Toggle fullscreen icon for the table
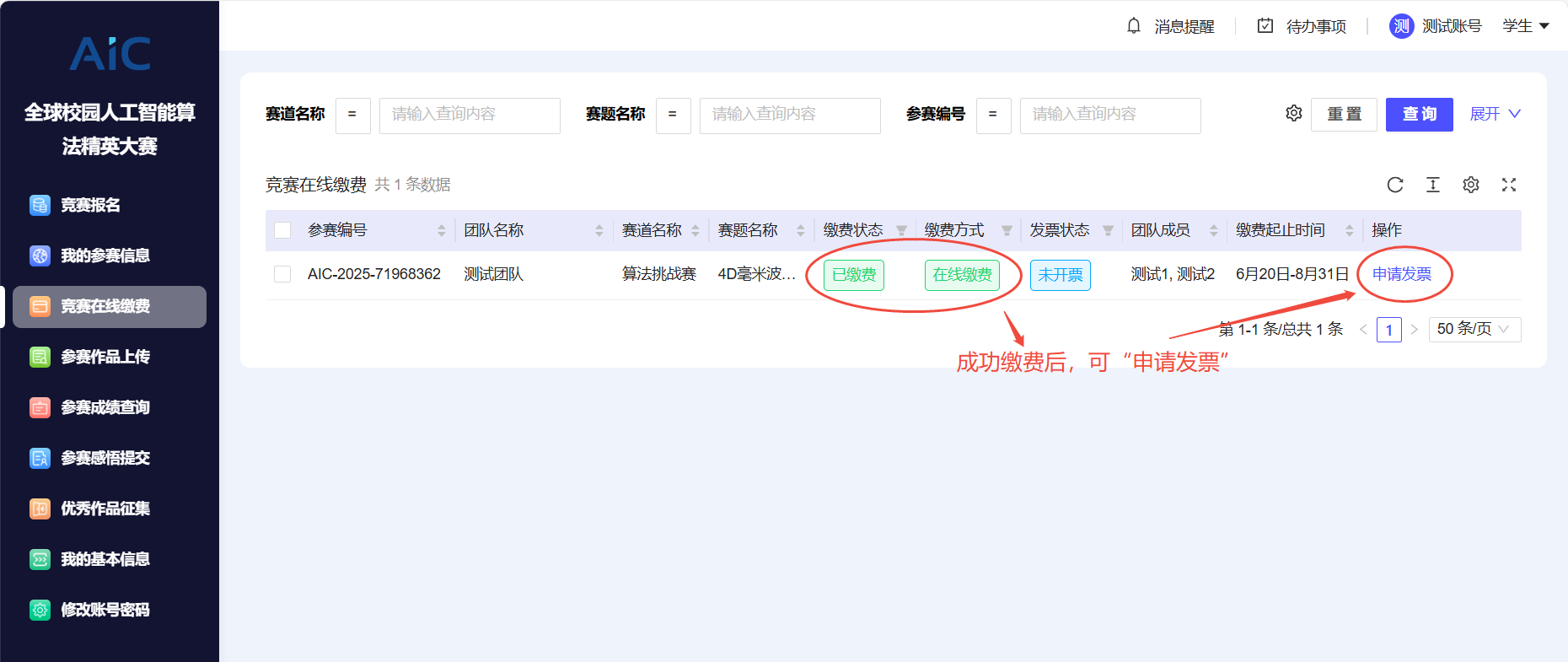The height and width of the screenshot is (662, 1568). (x=1509, y=185)
